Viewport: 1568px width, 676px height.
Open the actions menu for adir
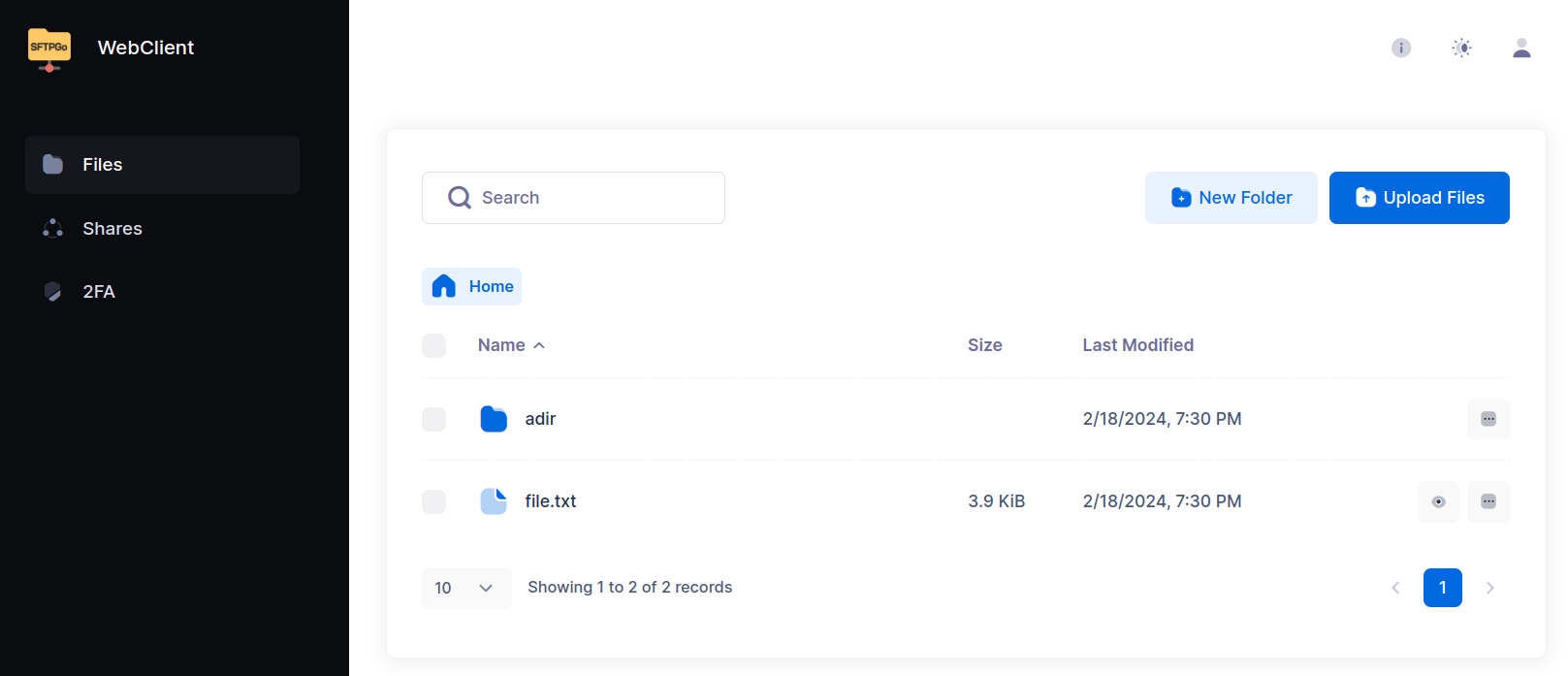click(x=1488, y=419)
